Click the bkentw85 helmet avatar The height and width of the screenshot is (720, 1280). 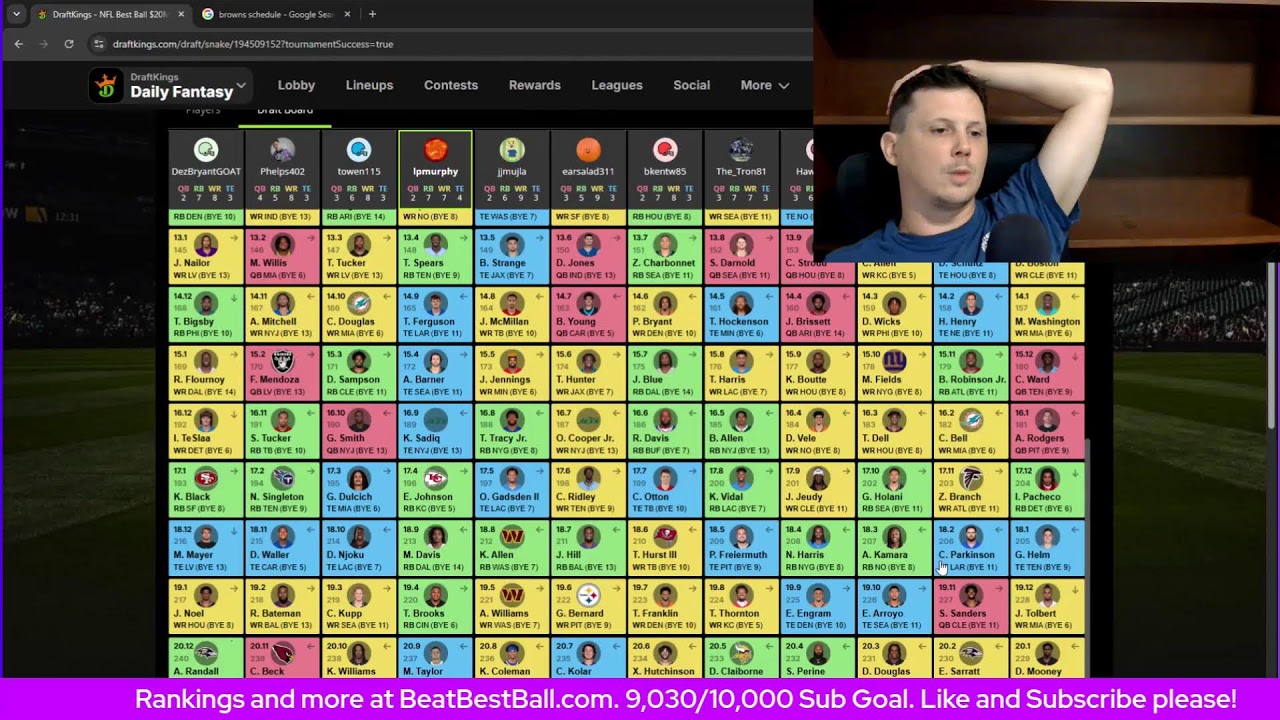(x=665, y=150)
